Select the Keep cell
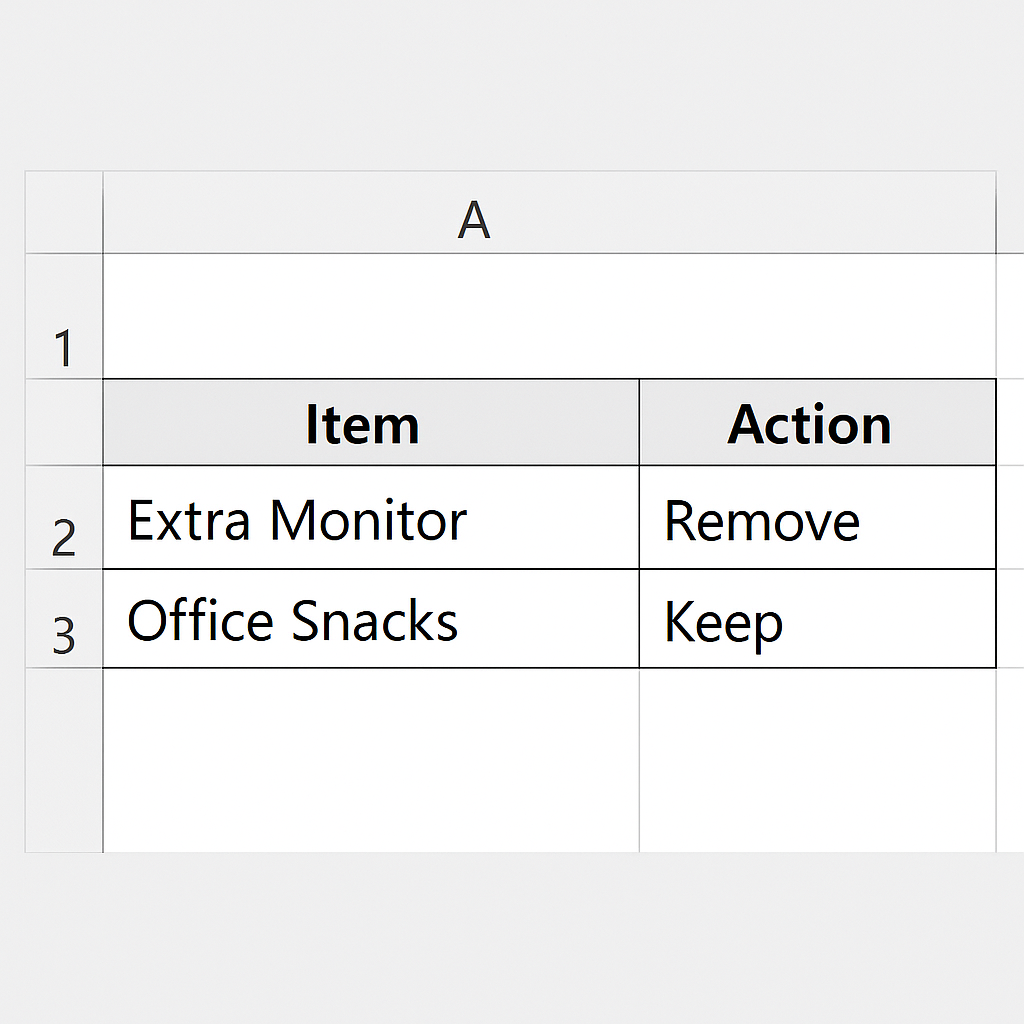This screenshot has width=1024, height=1024. click(x=817, y=619)
